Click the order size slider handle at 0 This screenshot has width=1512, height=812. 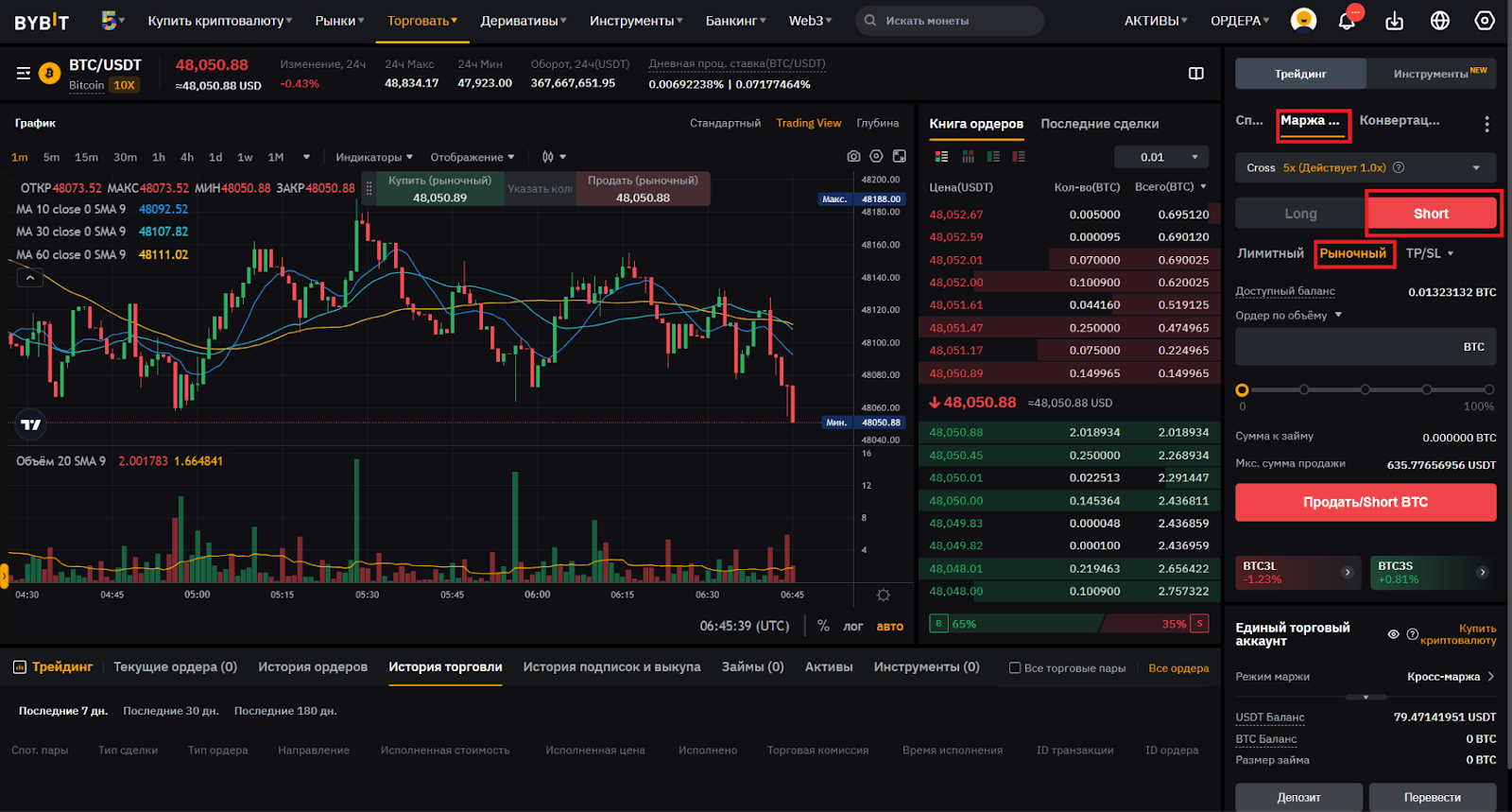click(1243, 389)
